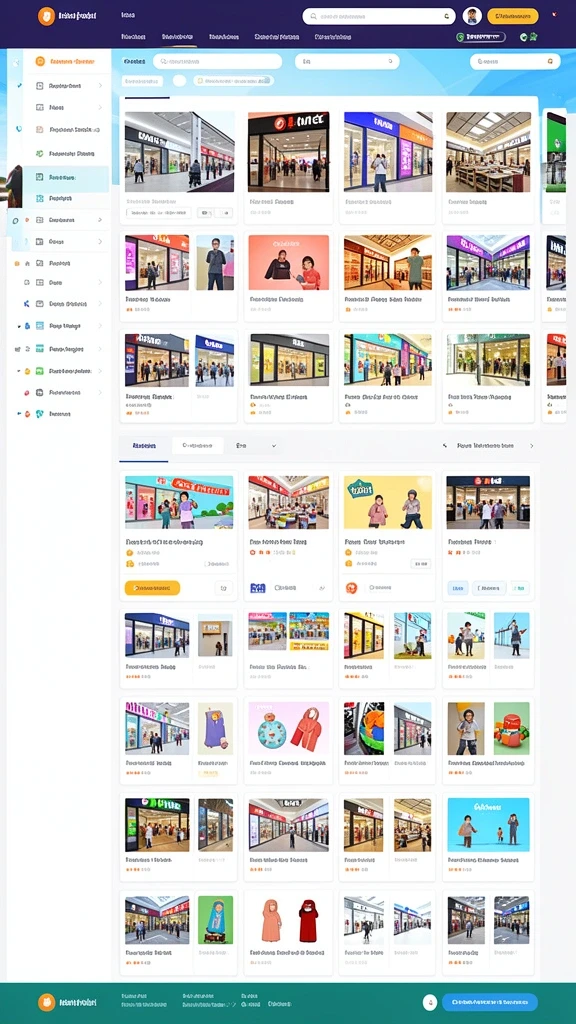The image size is (576, 1024).
Task: Select the first underlined tab in the middle section
Action: [x=144, y=446]
